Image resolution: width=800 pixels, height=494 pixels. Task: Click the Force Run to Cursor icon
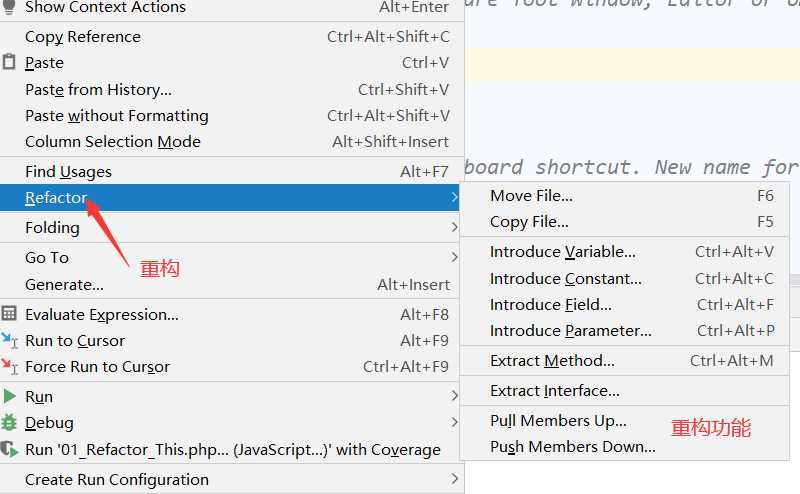pos(9,366)
